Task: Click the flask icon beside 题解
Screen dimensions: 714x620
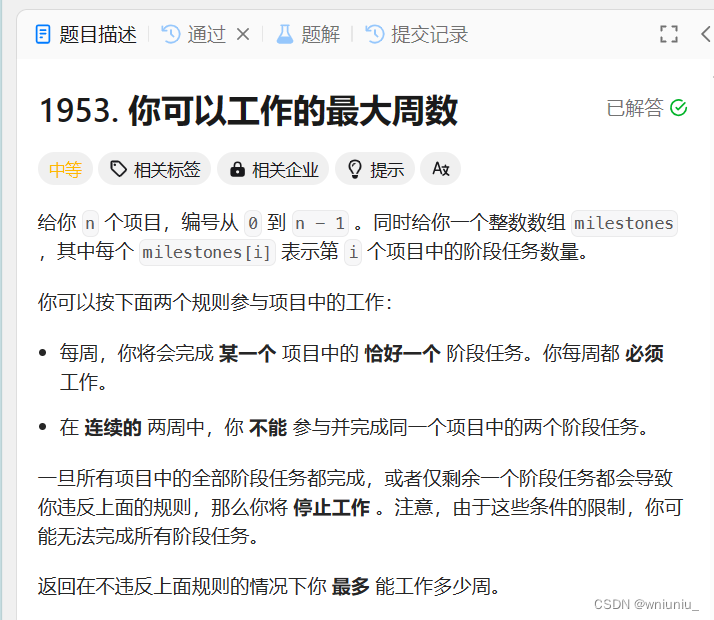Action: click(285, 35)
